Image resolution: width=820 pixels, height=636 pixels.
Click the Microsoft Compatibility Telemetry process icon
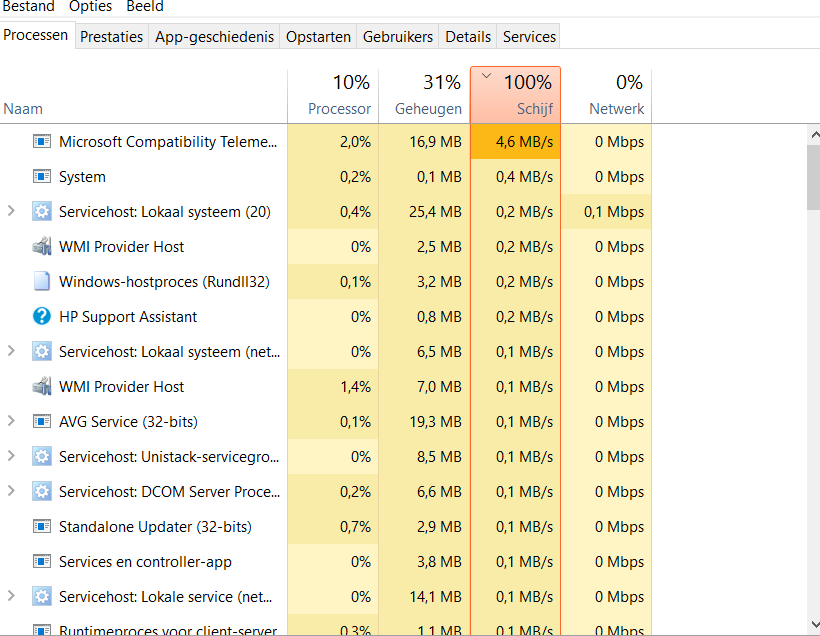pyautogui.click(x=42, y=142)
